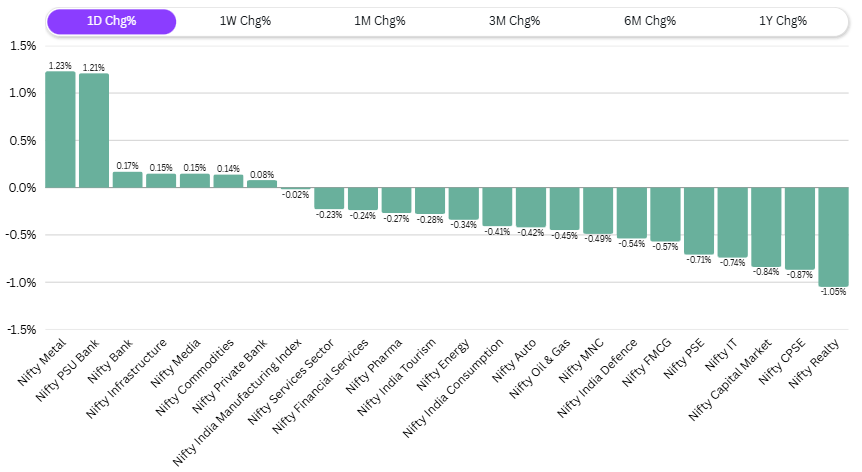Screen dimensions: 862x472
Task: Click the Nifty Oil & Gas bar
Action: [x=564, y=208]
